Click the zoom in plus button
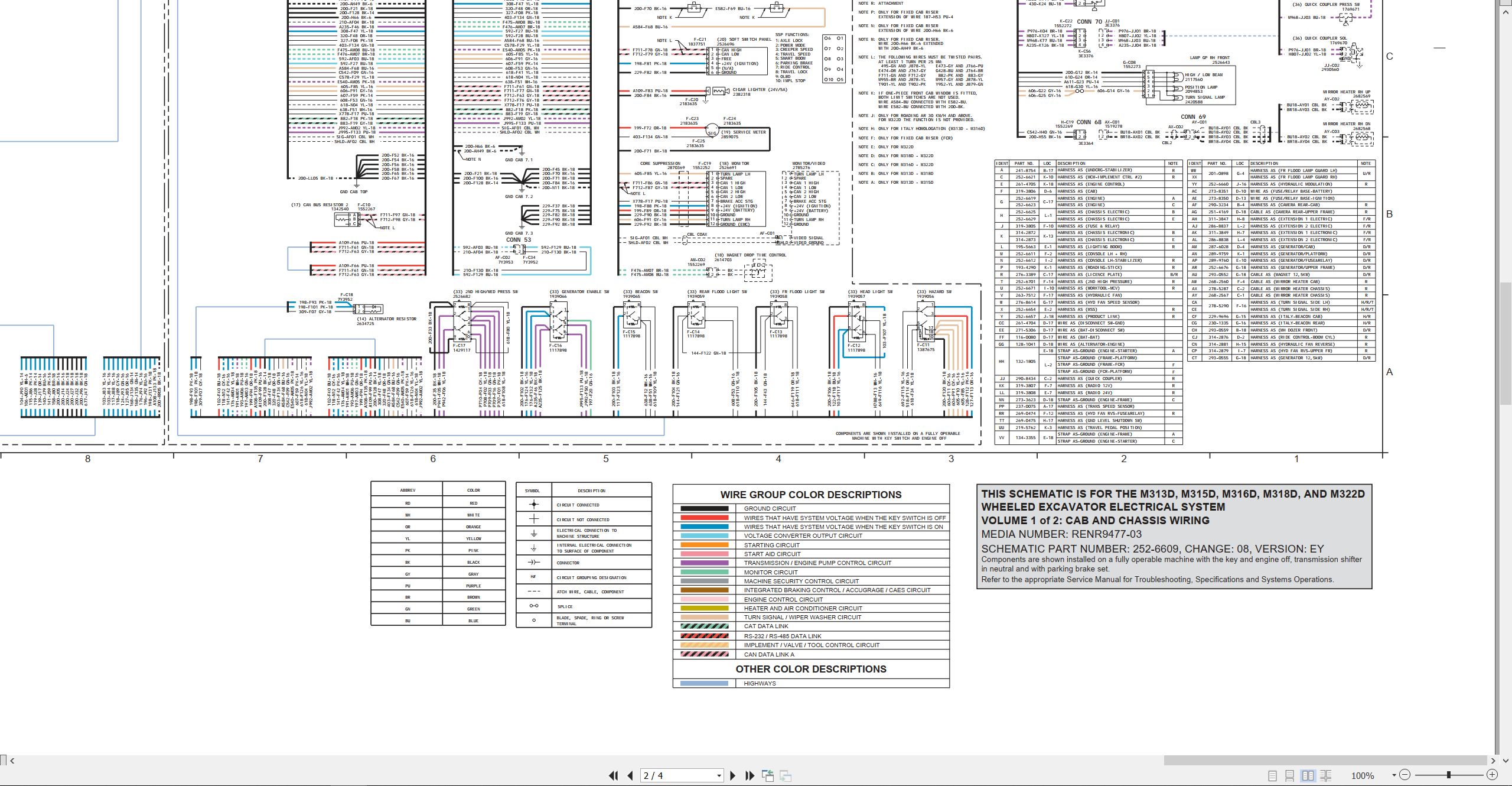Image resolution: width=1512 pixels, height=786 pixels. point(1492,775)
